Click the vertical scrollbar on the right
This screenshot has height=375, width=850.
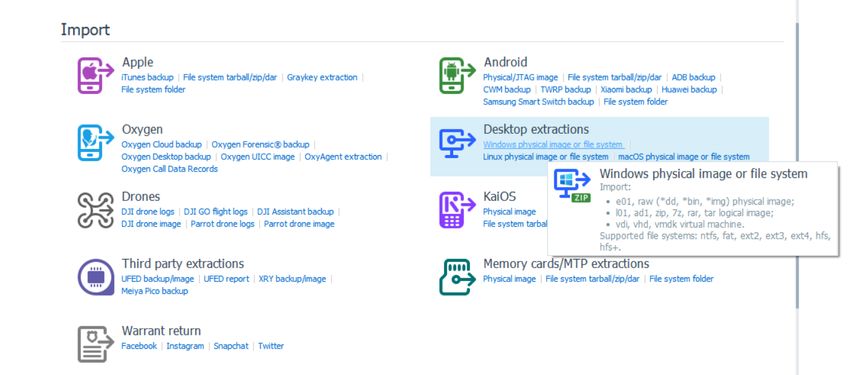(x=797, y=165)
